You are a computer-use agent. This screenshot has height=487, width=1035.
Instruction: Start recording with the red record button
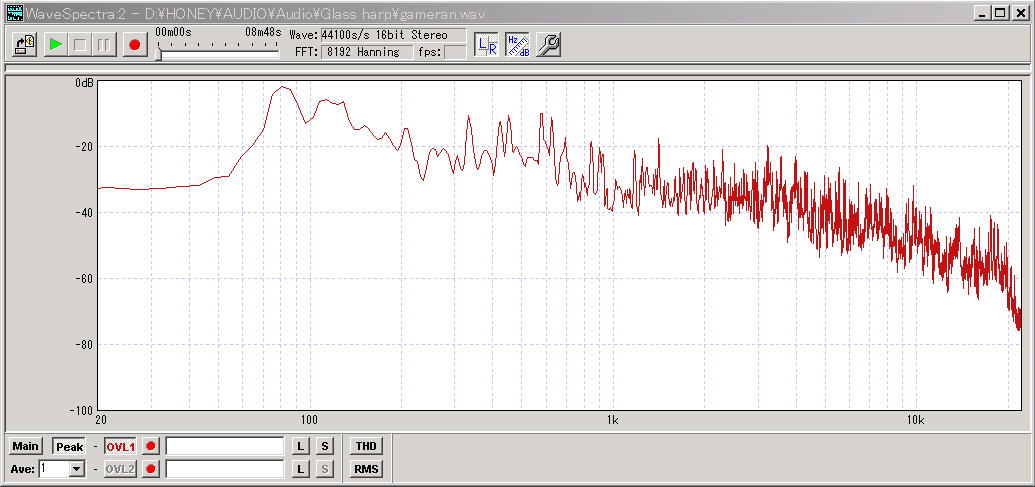(135, 44)
